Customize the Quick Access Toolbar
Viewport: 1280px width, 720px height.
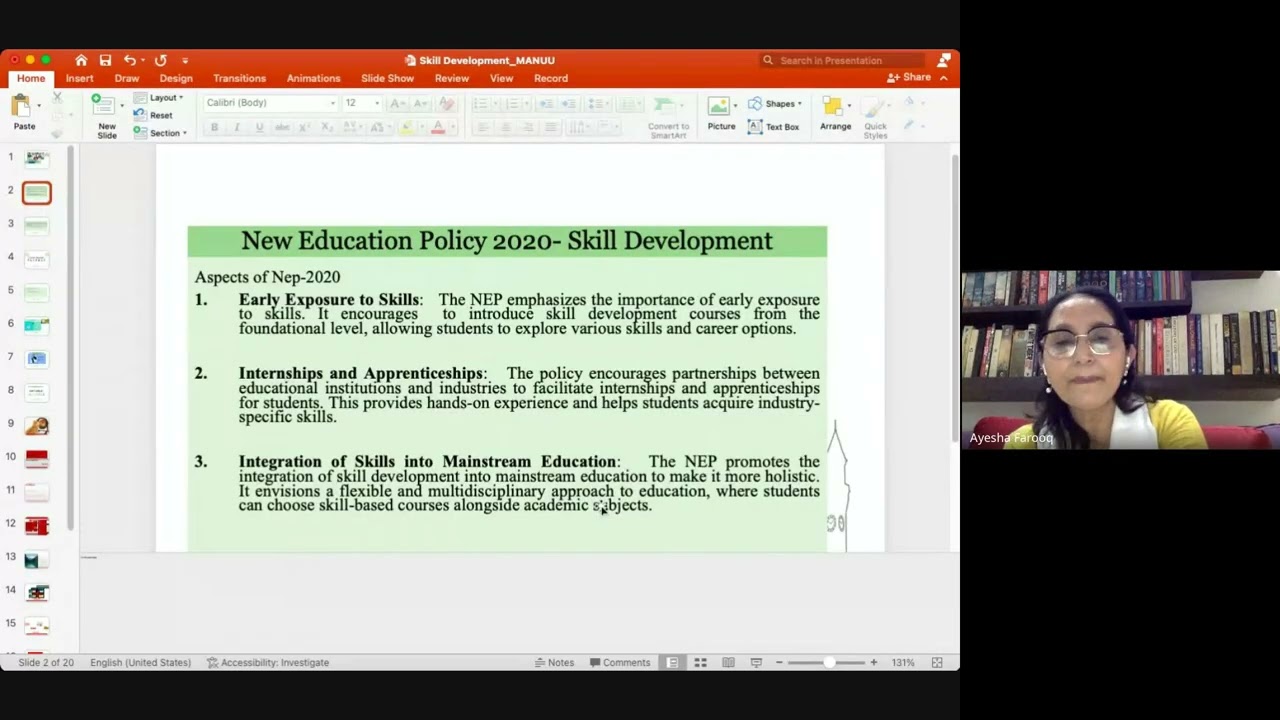click(x=185, y=60)
